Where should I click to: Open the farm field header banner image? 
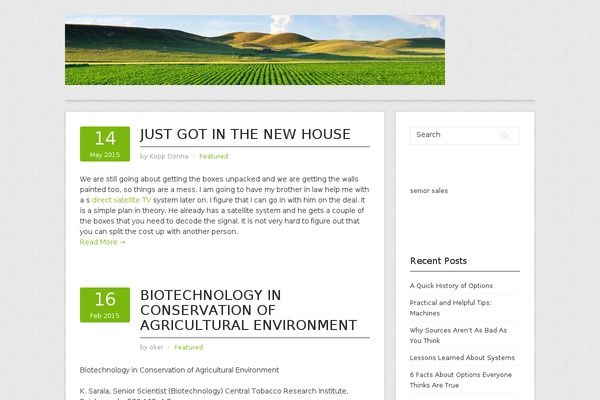(x=255, y=50)
